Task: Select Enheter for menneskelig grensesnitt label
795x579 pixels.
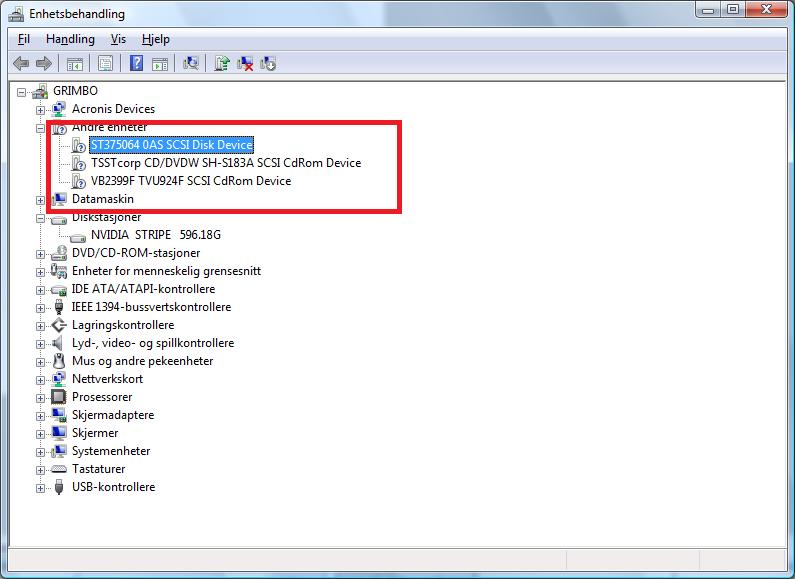Action: pyautogui.click(x=166, y=271)
